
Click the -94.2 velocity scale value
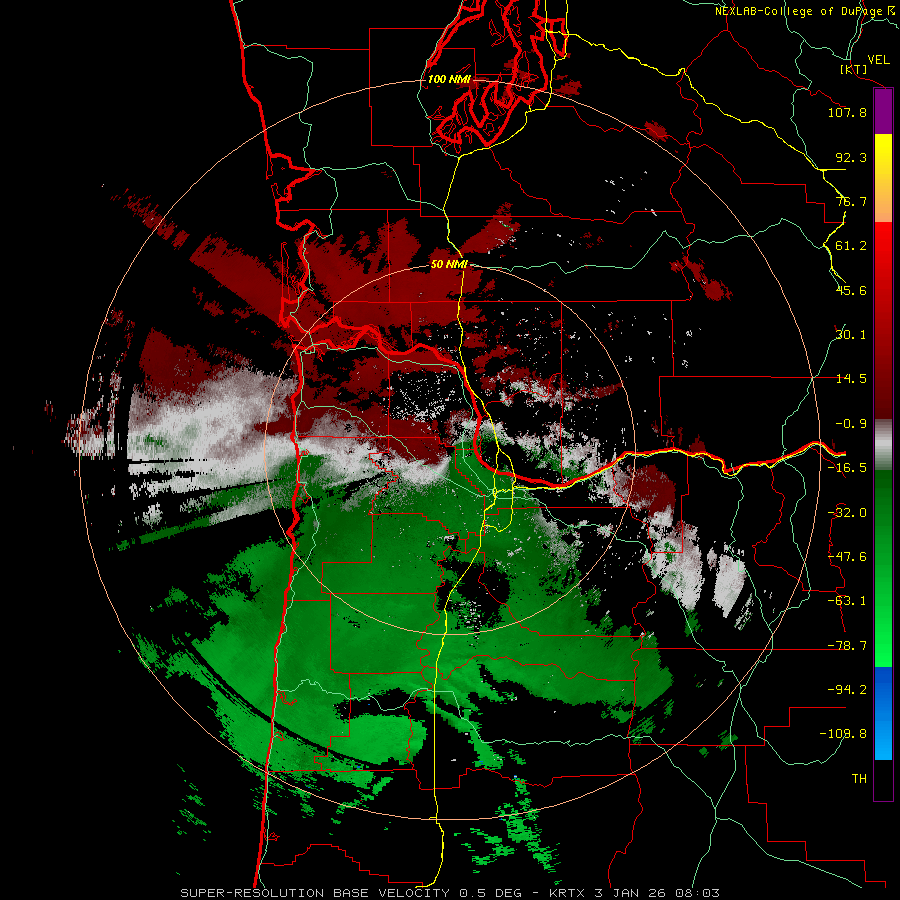coord(847,690)
